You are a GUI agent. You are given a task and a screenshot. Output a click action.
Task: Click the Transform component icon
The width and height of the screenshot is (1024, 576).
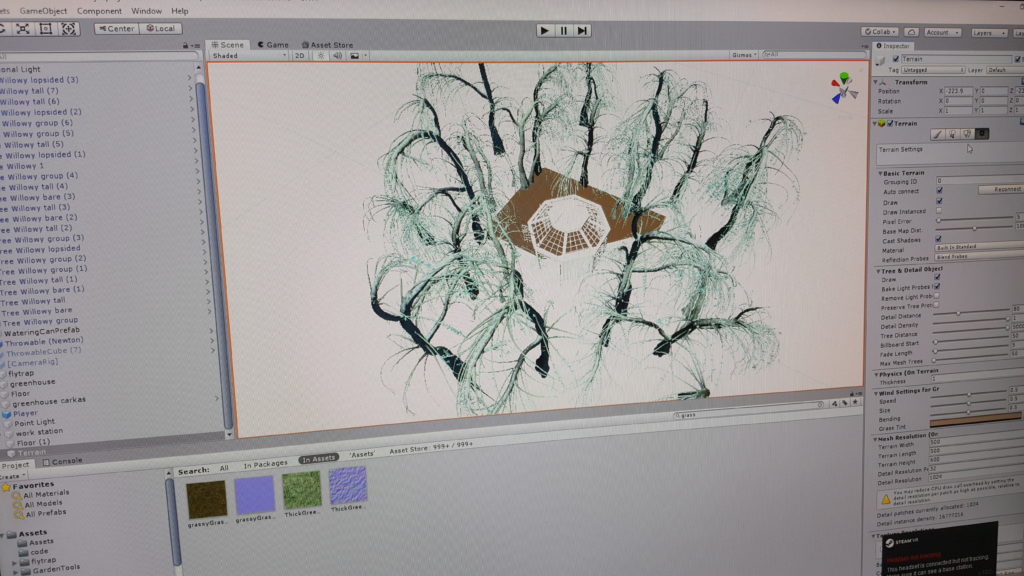(x=884, y=82)
